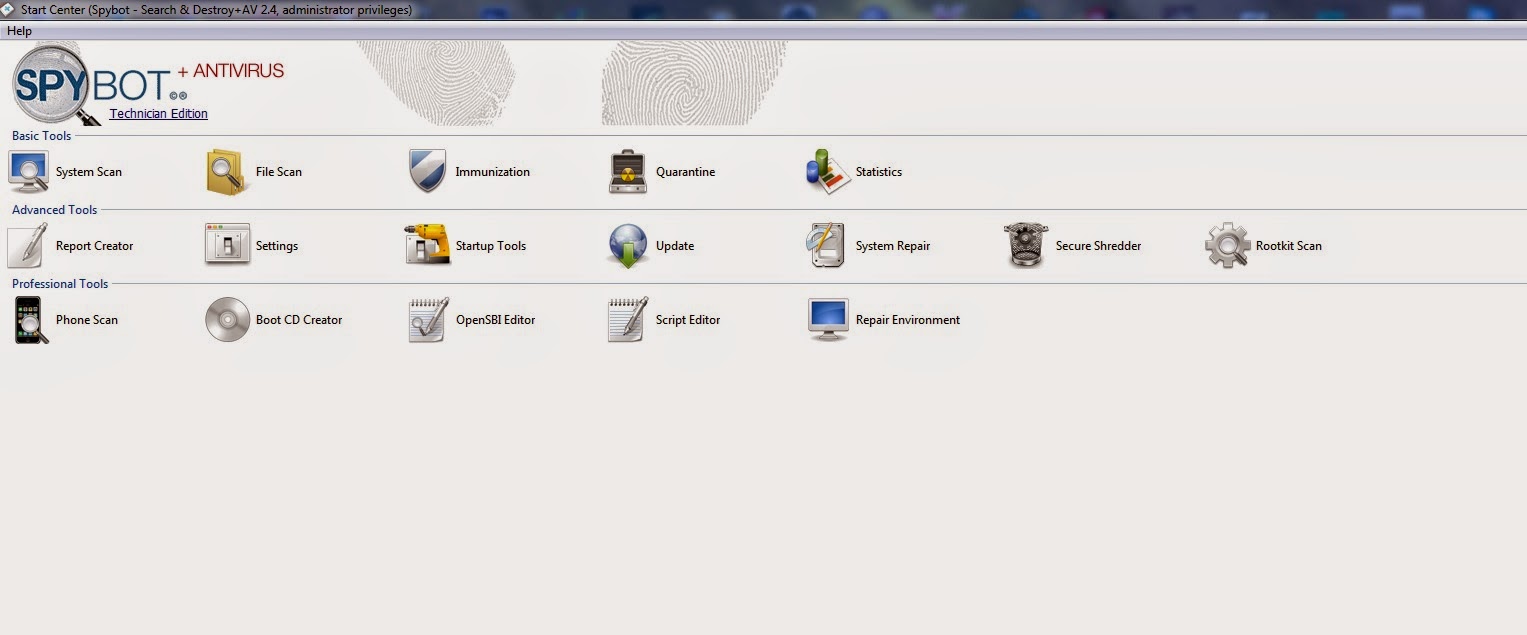The width and height of the screenshot is (1527, 635).
Task: Click the Start Center window title text
Action: click(216, 10)
